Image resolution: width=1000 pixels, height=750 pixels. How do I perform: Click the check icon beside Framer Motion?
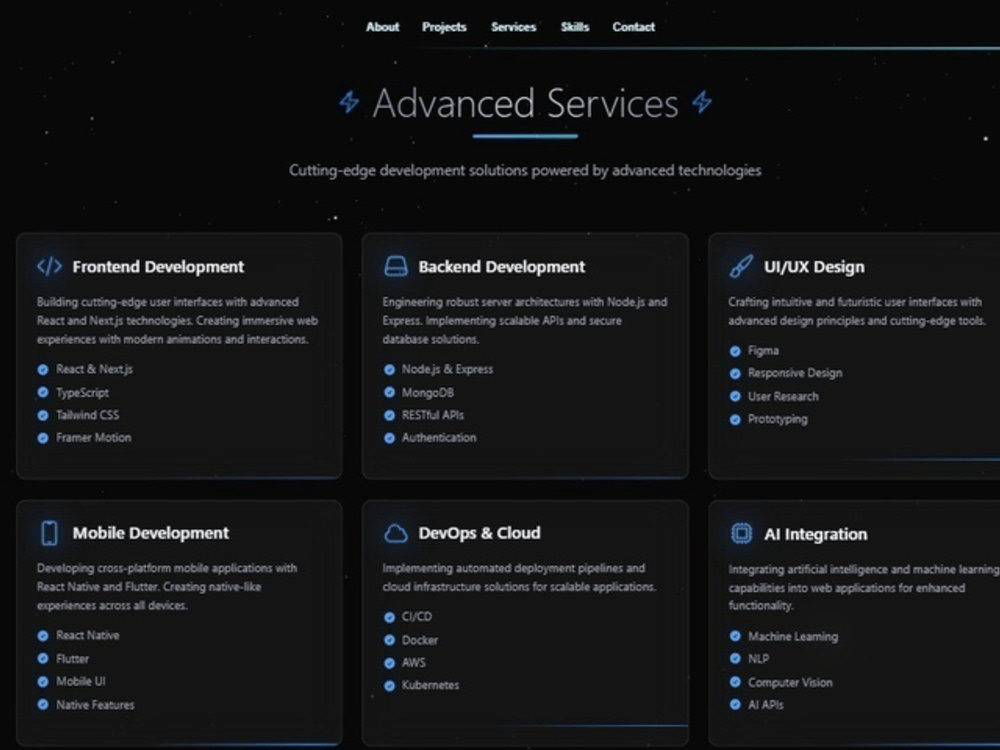click(43, 438)
